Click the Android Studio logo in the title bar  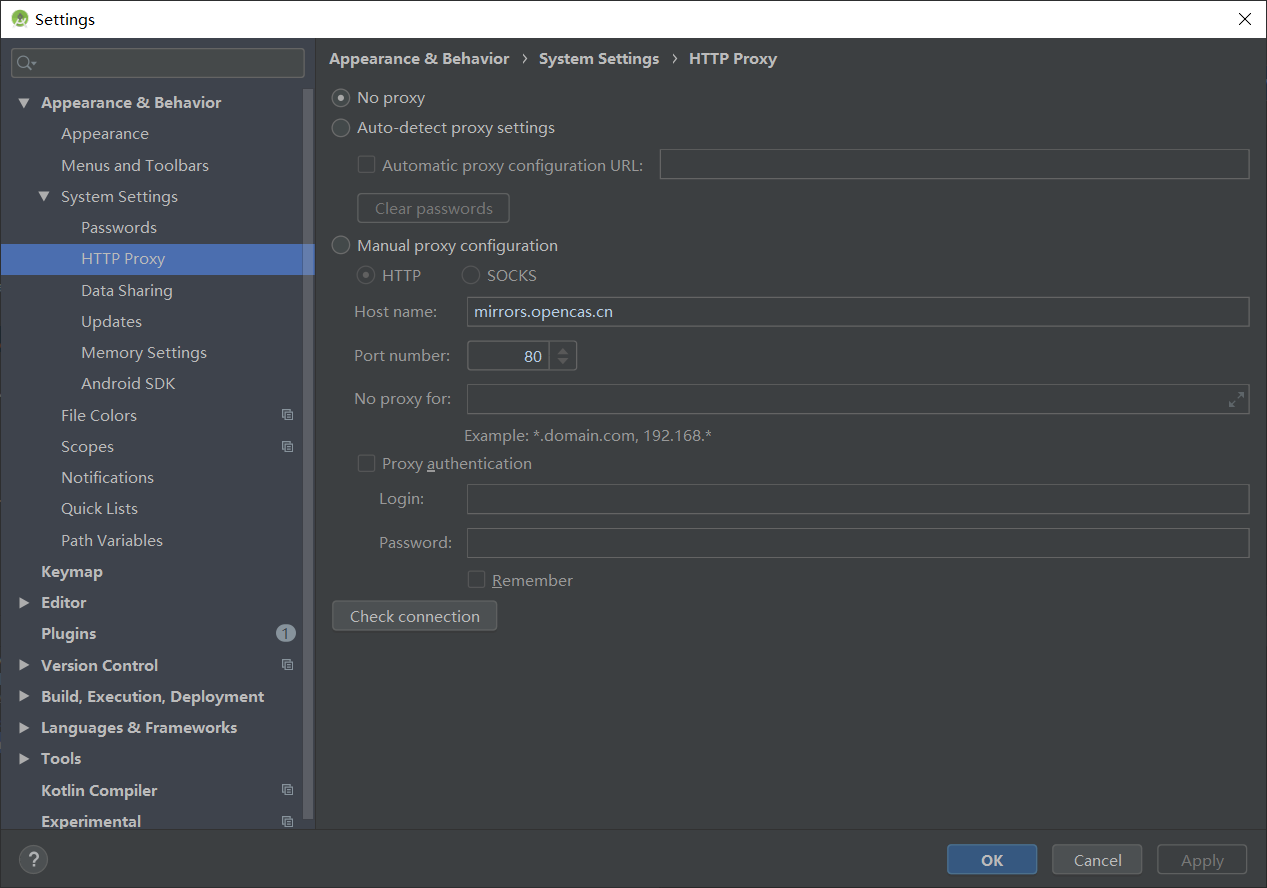18,18
